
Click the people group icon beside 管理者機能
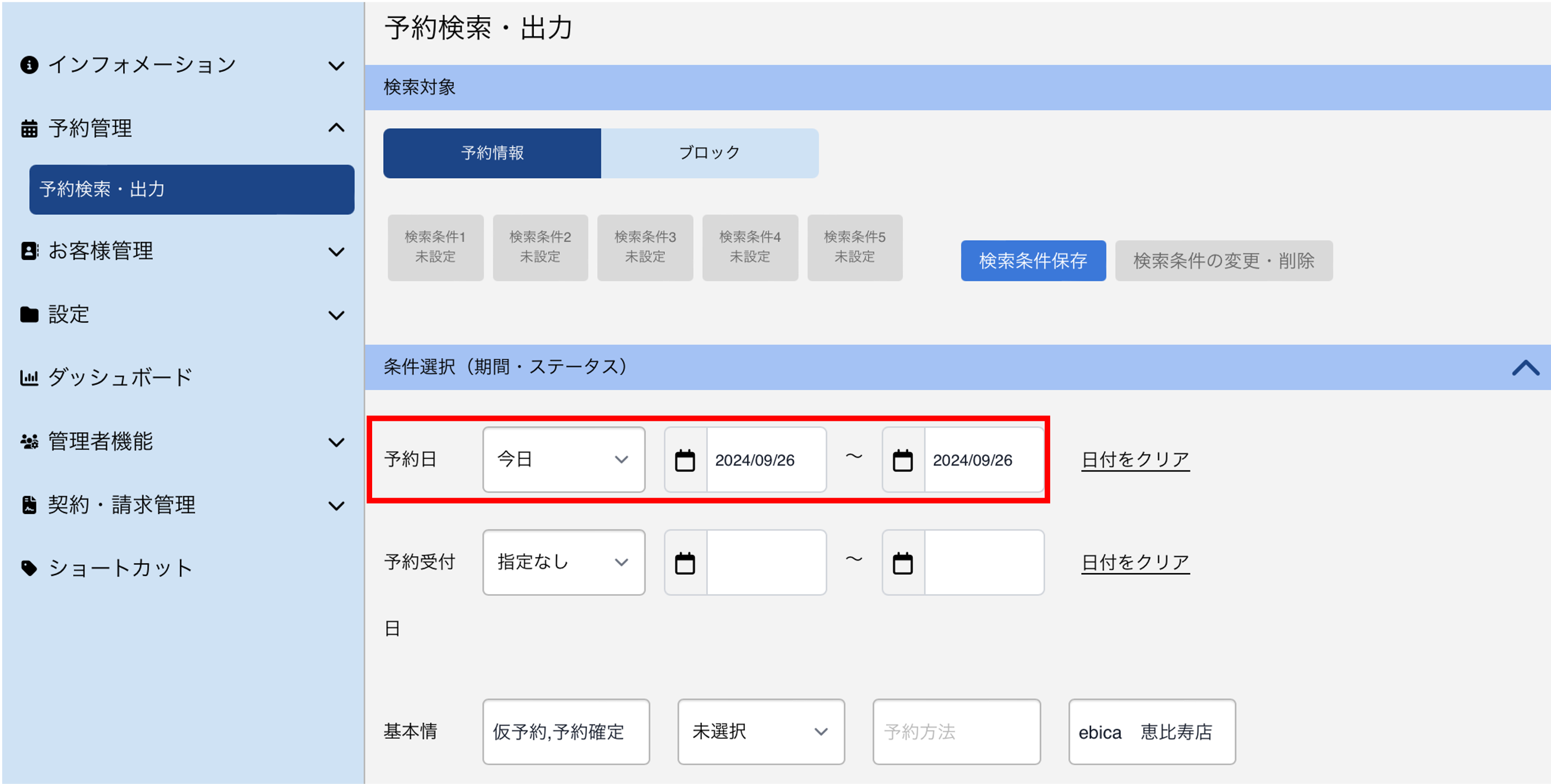coord(29,441)
